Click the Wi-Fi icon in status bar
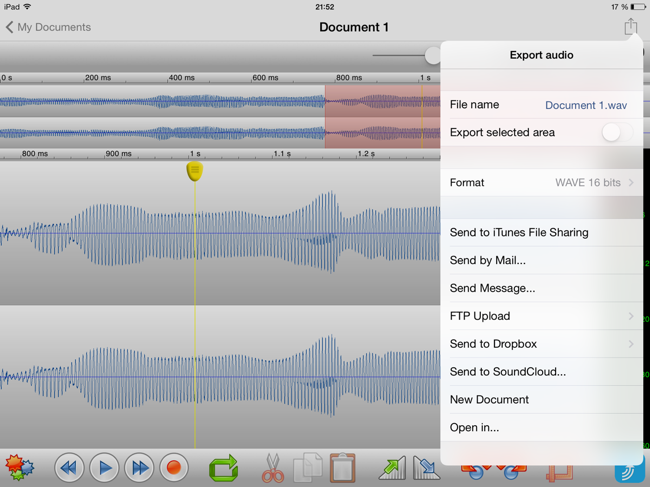650x487 pixels. (27, 6)
